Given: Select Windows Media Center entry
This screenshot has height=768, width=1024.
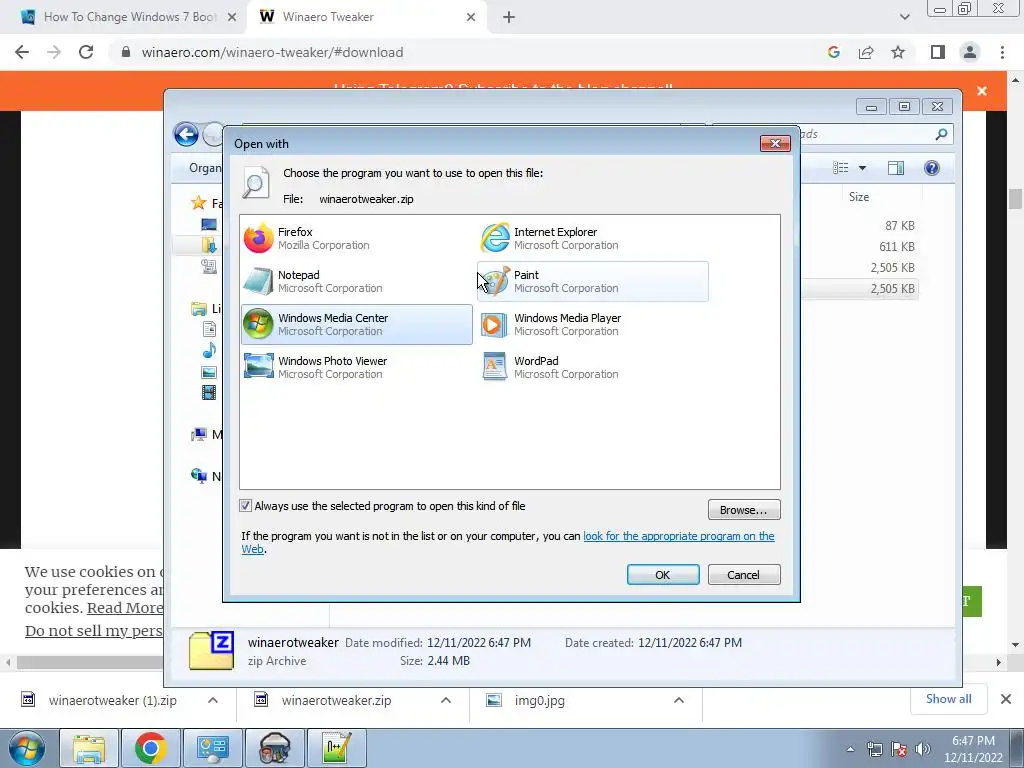Looking at the screenshot, I should point(357,325).
